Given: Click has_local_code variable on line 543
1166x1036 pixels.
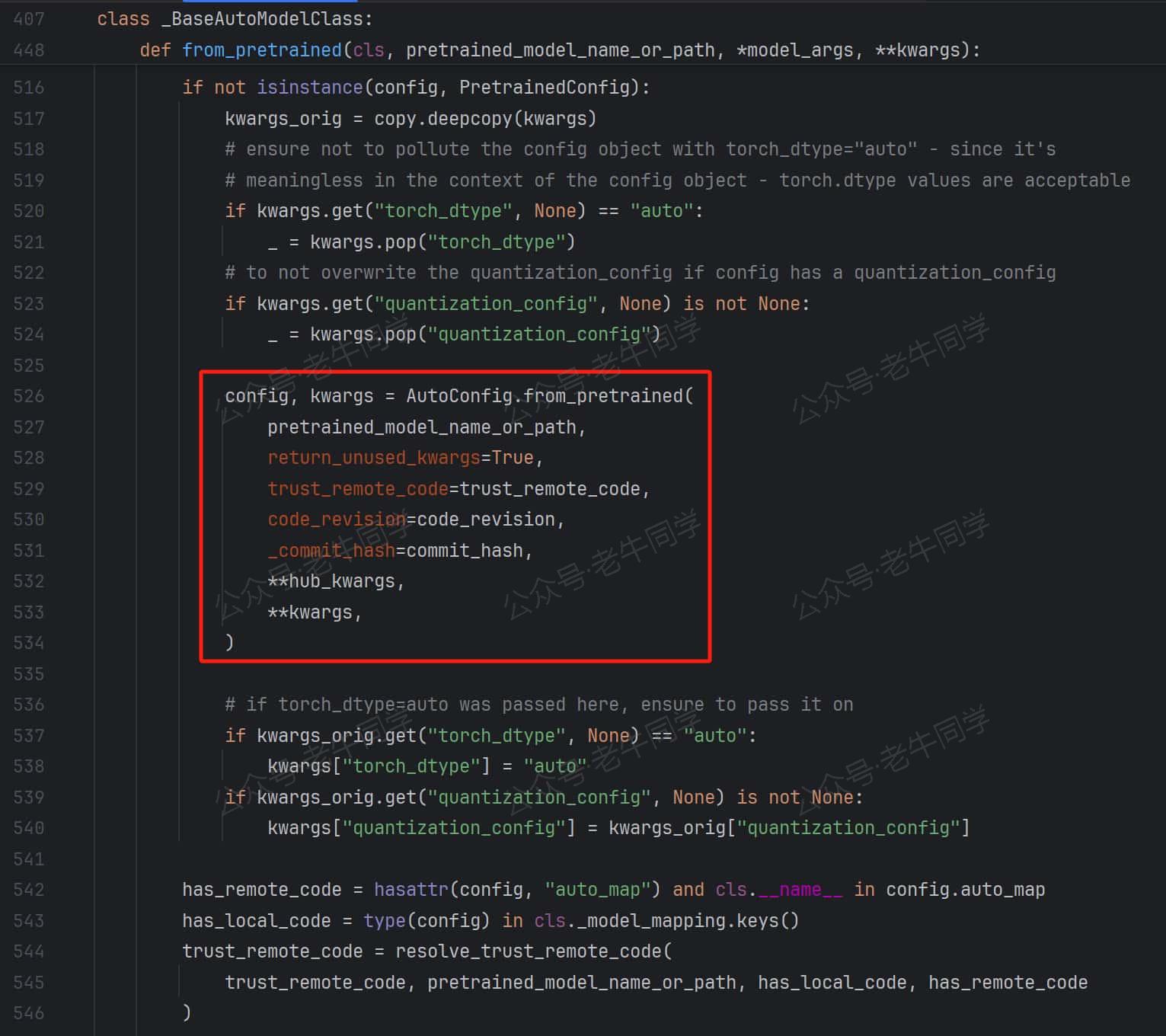Looking at the screenshot, I should [257, 921].
